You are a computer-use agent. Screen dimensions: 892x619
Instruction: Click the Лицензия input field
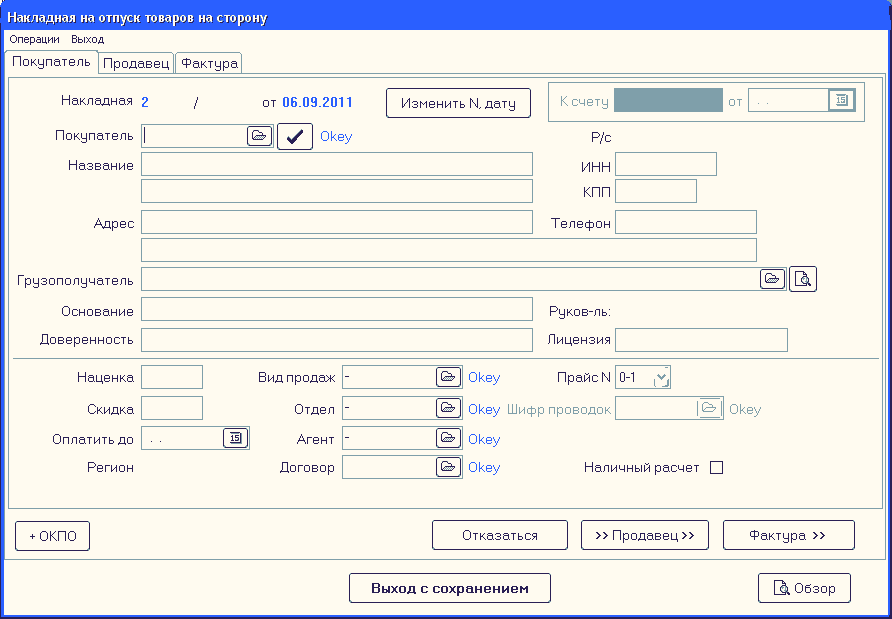701,340
